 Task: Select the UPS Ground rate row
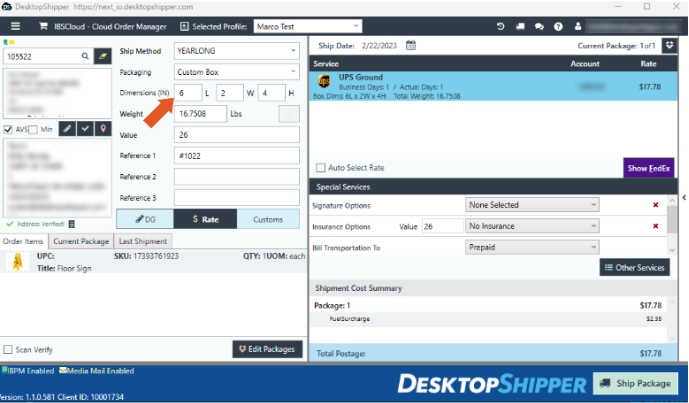pos(493,87)
